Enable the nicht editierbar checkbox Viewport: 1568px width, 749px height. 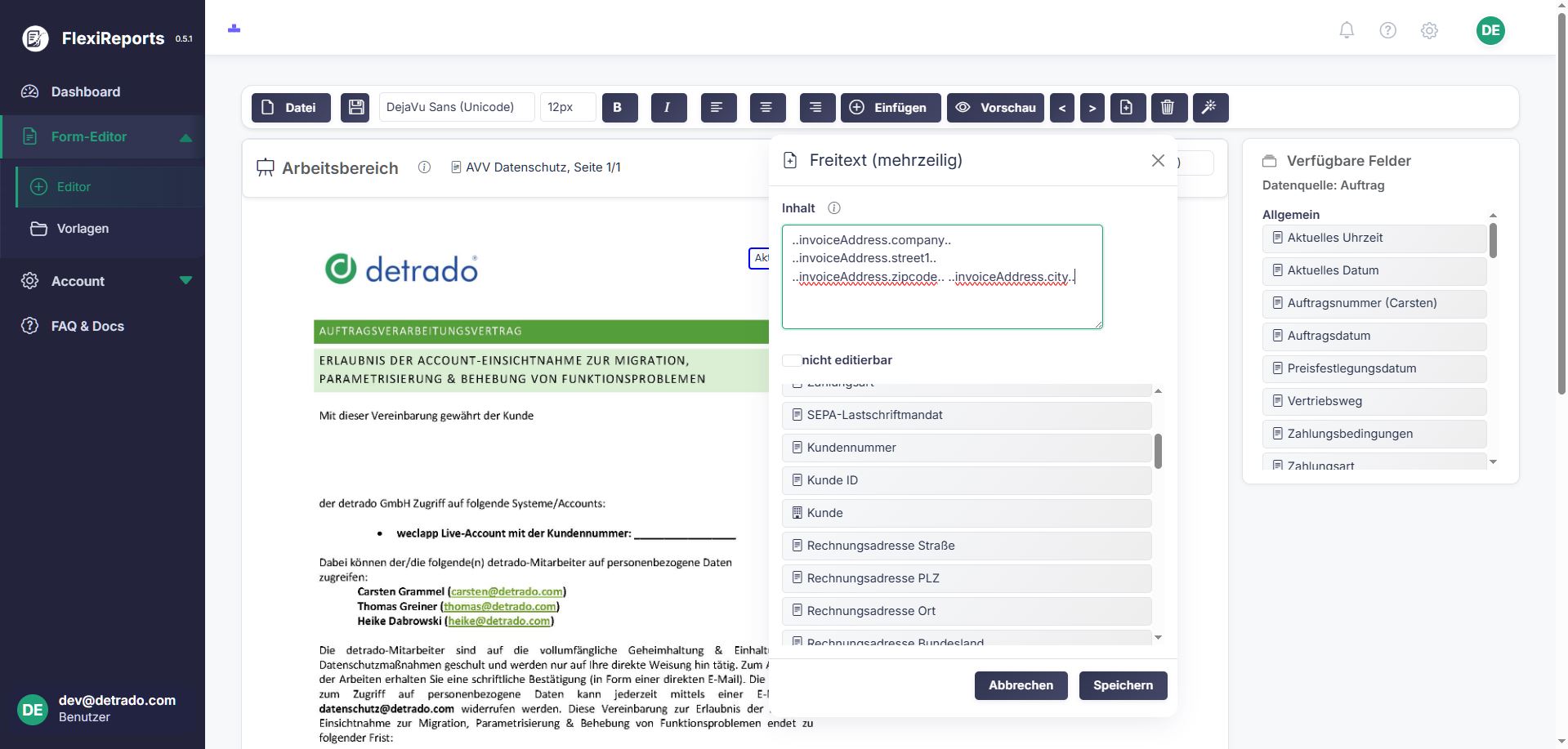(790, 360)
